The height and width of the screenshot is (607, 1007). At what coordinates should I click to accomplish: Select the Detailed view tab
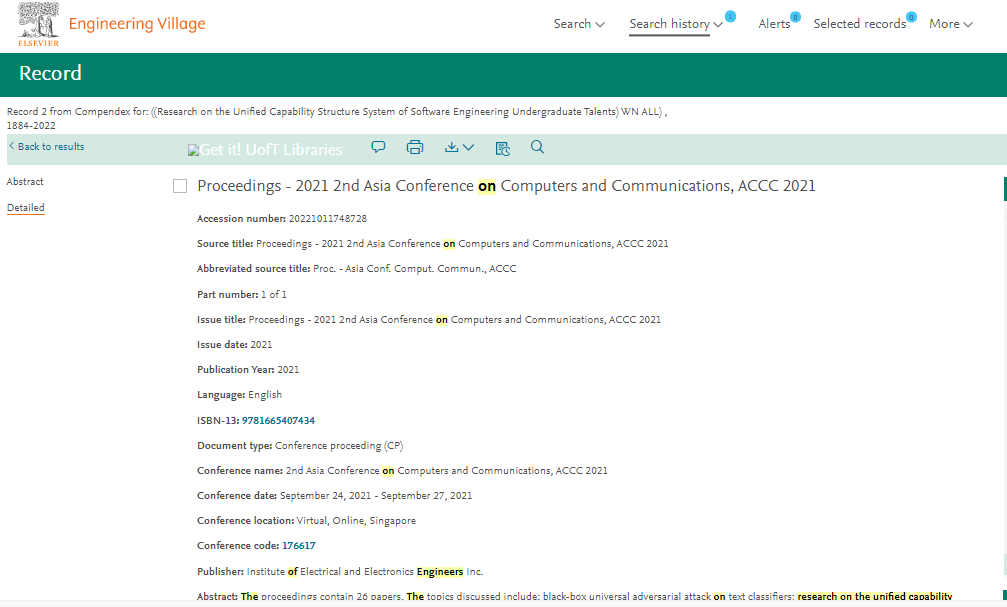pos(26,207)
